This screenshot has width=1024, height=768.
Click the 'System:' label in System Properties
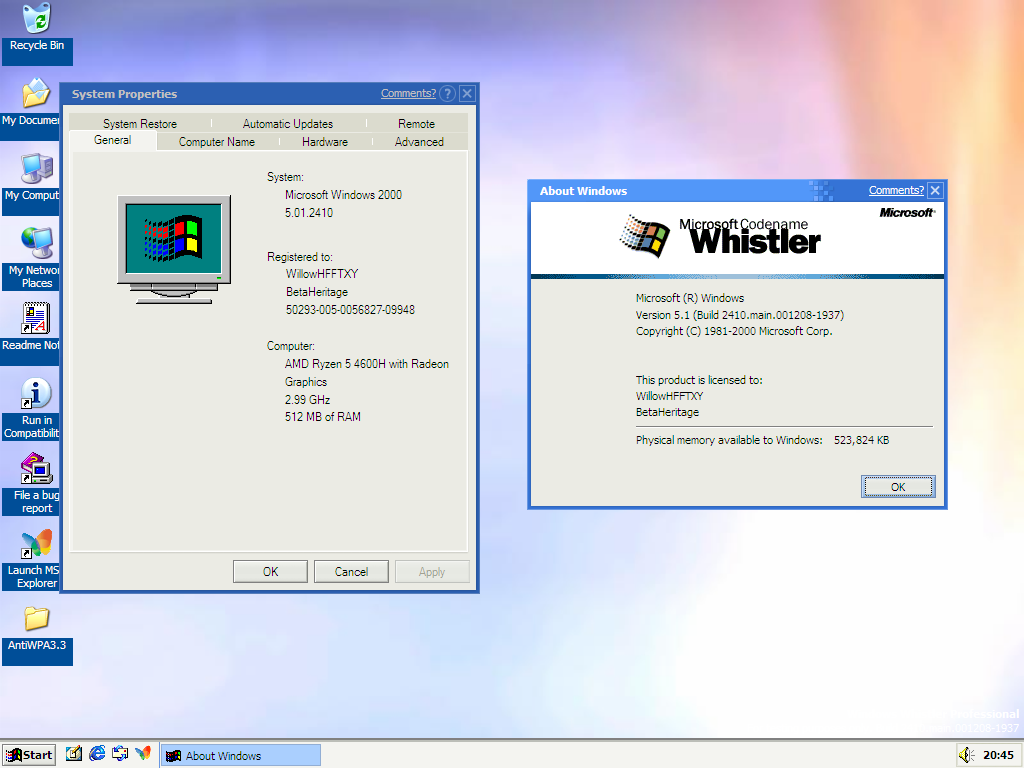pyautogui.click(x=285, y=177)
